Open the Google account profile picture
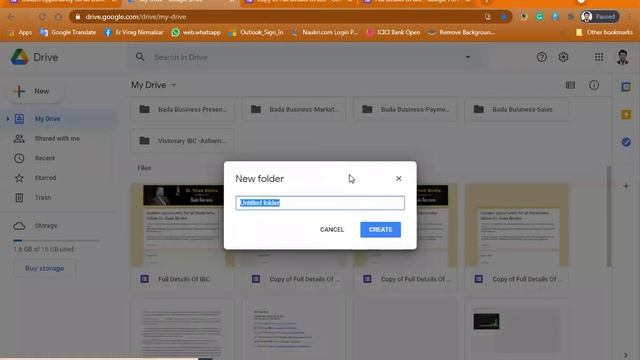The height and width of the screenshot is (360, 640). pos(622,57)
